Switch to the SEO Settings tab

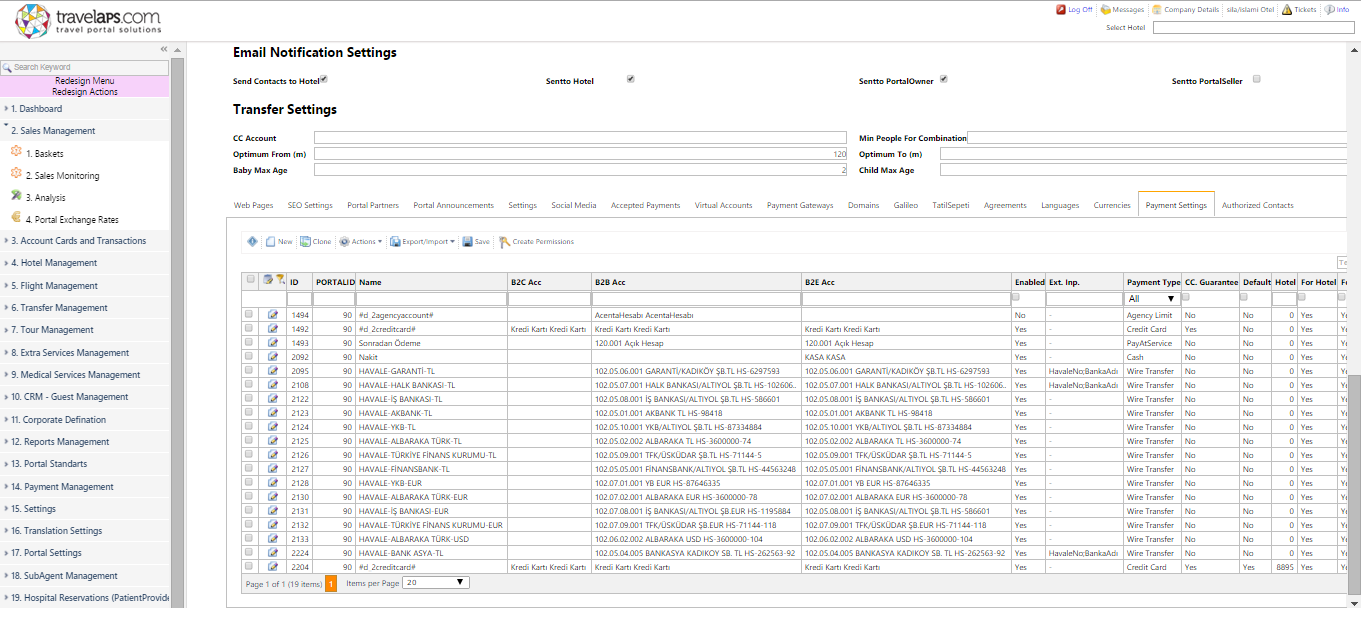[x=310, y=205]
